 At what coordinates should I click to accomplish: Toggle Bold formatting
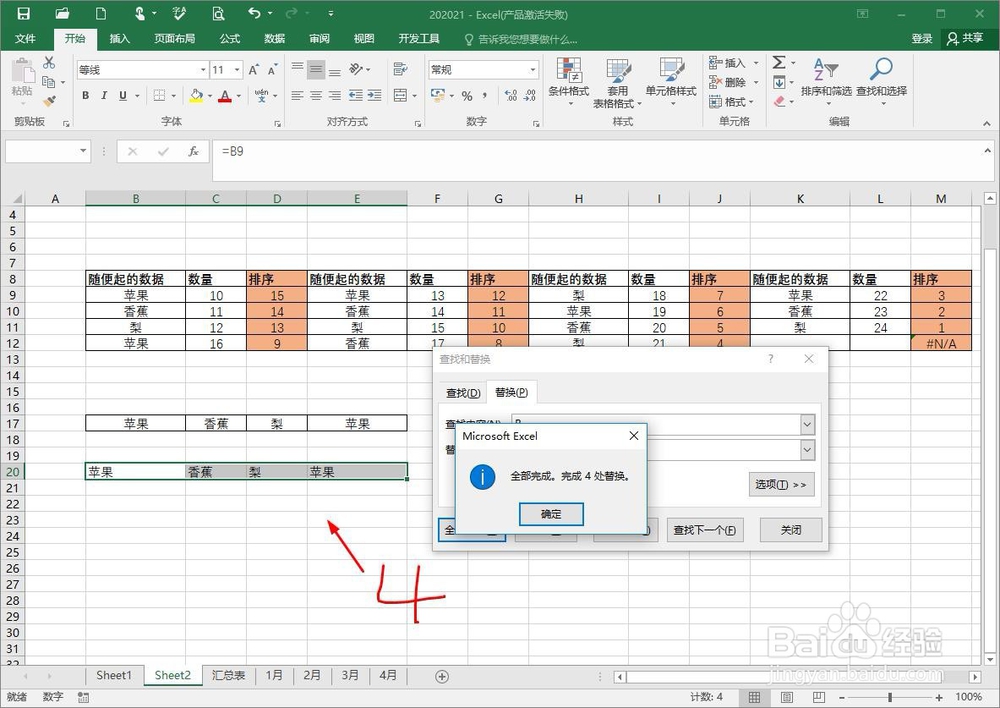pyautogui.click(x=85, y=96)
